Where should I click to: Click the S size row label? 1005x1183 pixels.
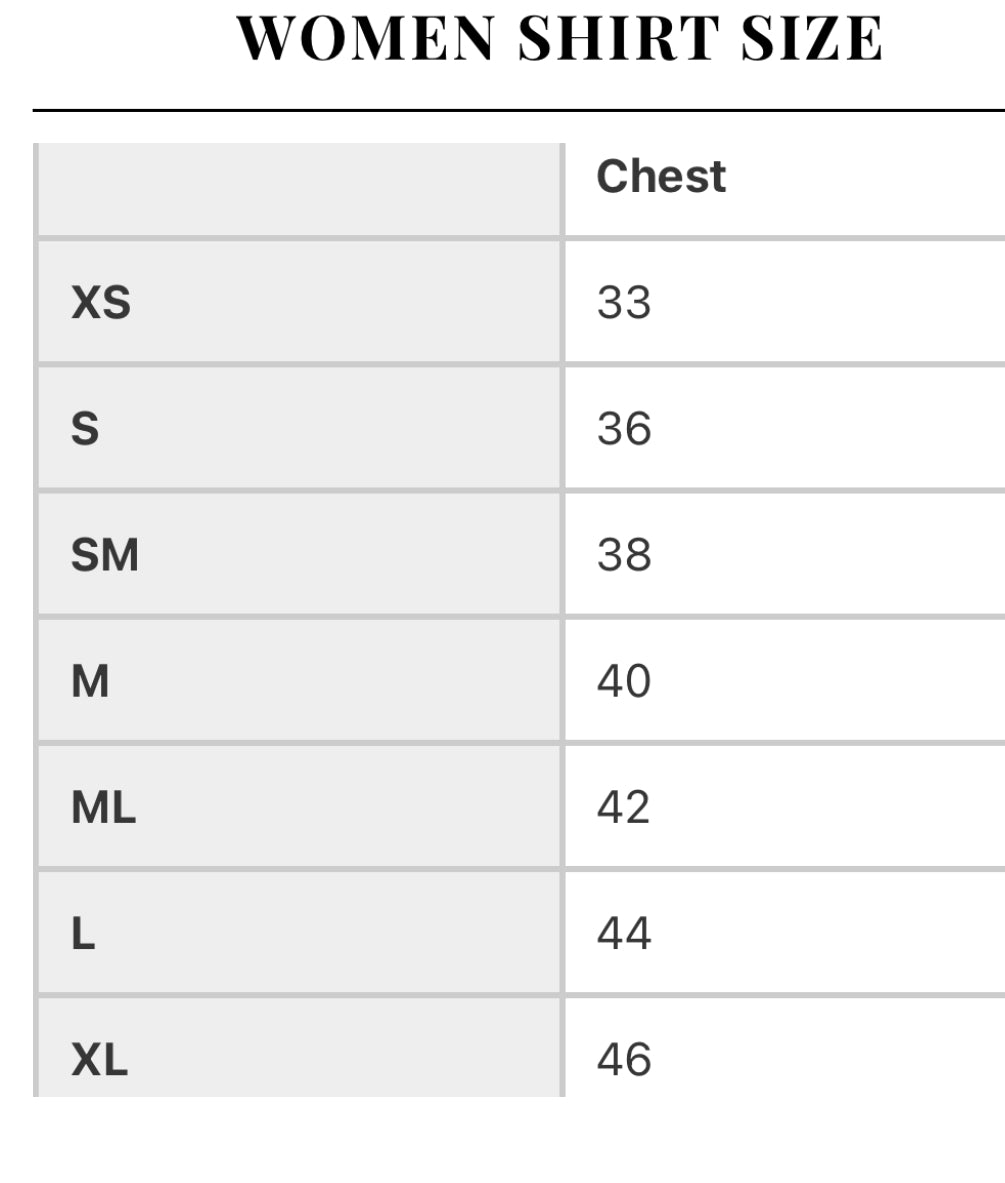[x=85, y=429]
